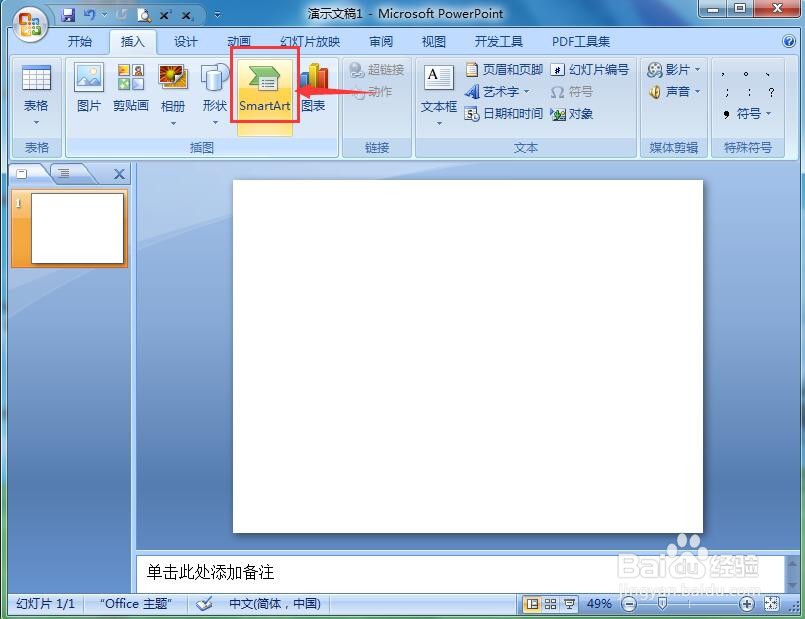The height and width of the screenshot is (619, 805).
Task: Open the 幻灯片放映 ribbon tab
Action: (x=310, y=42)
